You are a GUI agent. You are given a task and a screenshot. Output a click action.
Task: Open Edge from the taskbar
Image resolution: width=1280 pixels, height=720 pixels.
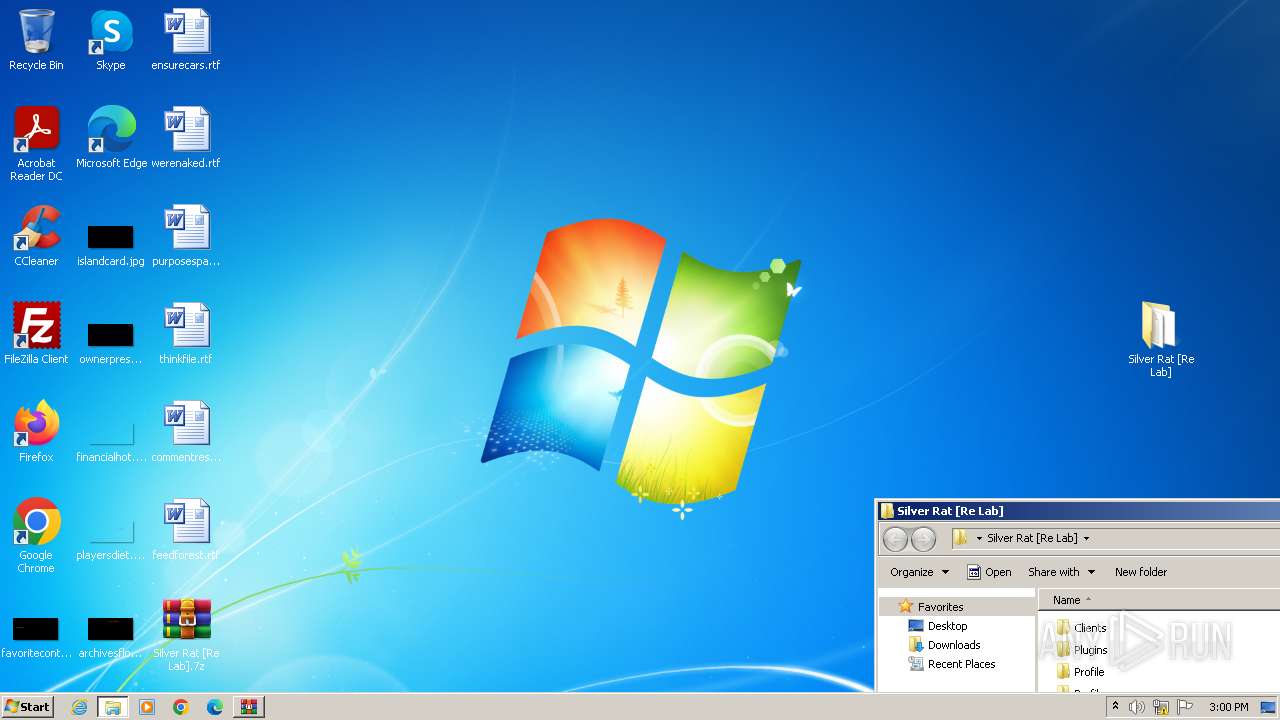(215, 707)
